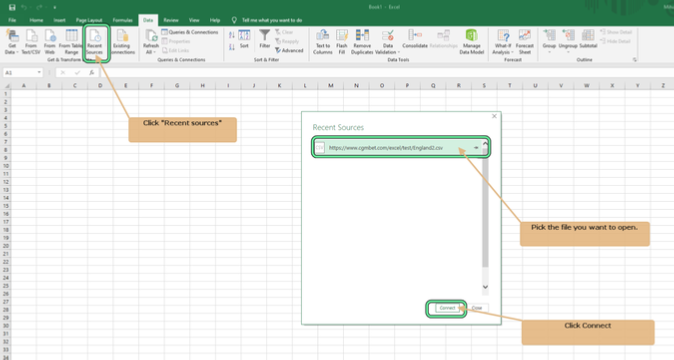Open the Sort dialog

click(244, 39)
